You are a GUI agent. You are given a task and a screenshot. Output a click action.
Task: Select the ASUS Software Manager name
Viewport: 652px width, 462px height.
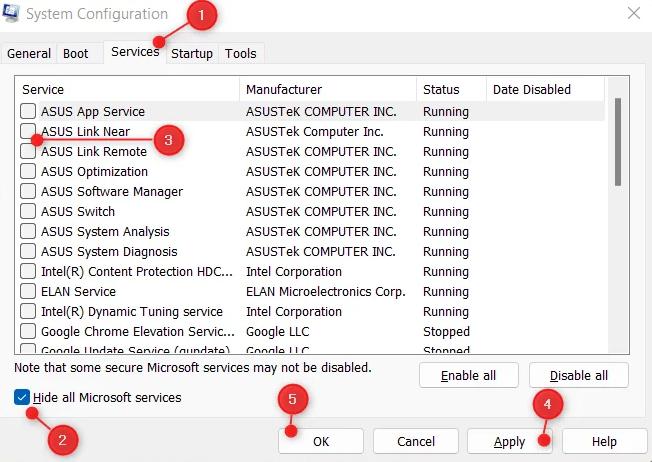point(112,191)
